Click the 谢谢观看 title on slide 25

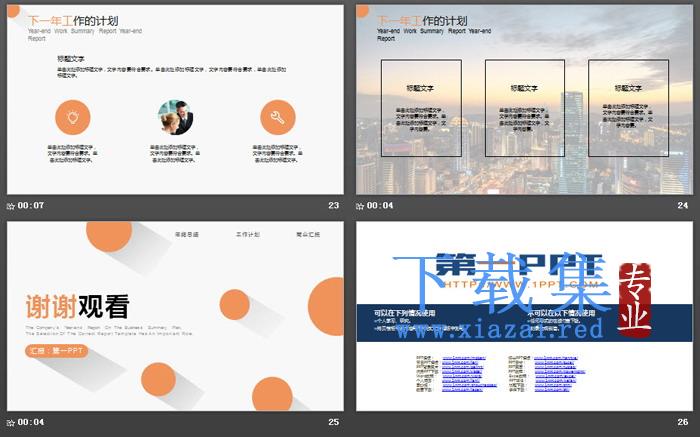coord(78,307)
